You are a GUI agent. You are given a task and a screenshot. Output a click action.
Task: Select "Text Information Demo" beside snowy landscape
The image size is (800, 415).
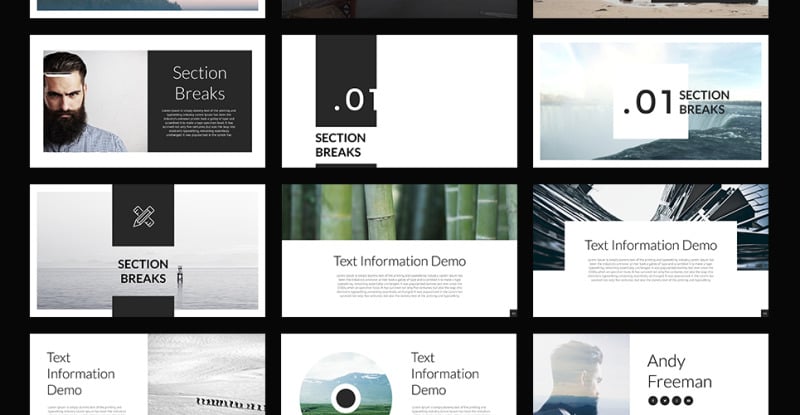(x=81, y=374)
